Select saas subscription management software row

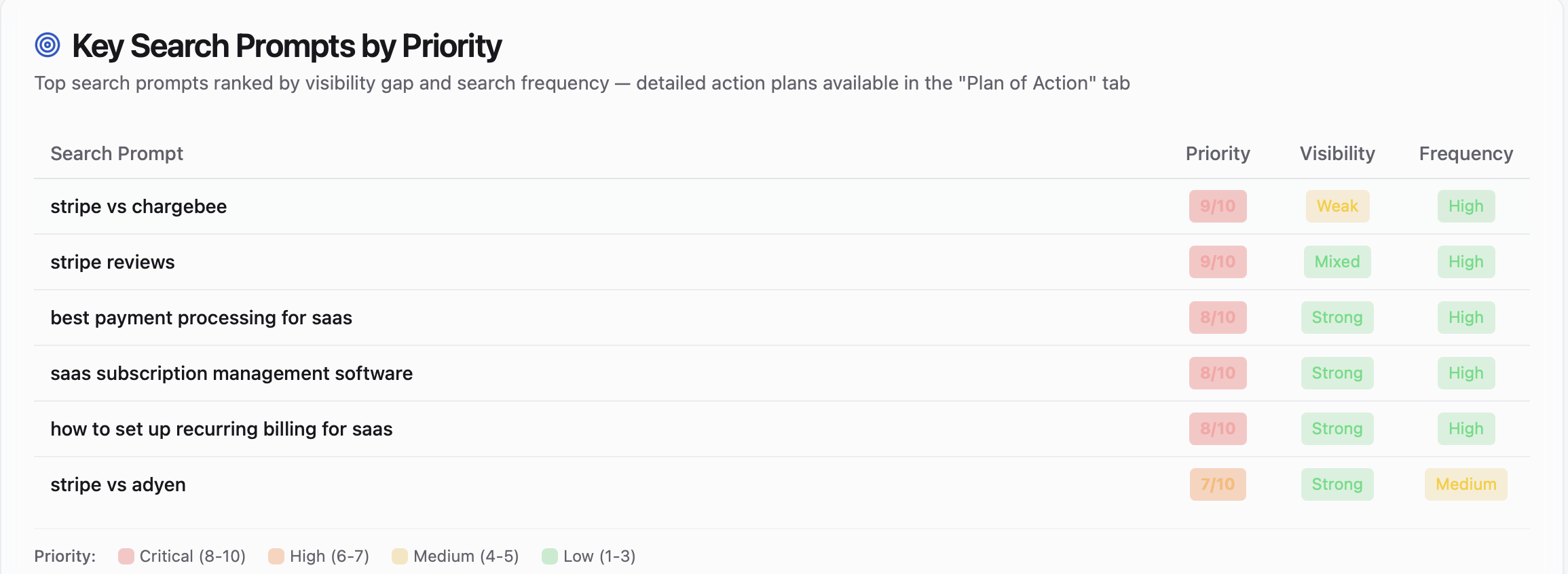782,373
